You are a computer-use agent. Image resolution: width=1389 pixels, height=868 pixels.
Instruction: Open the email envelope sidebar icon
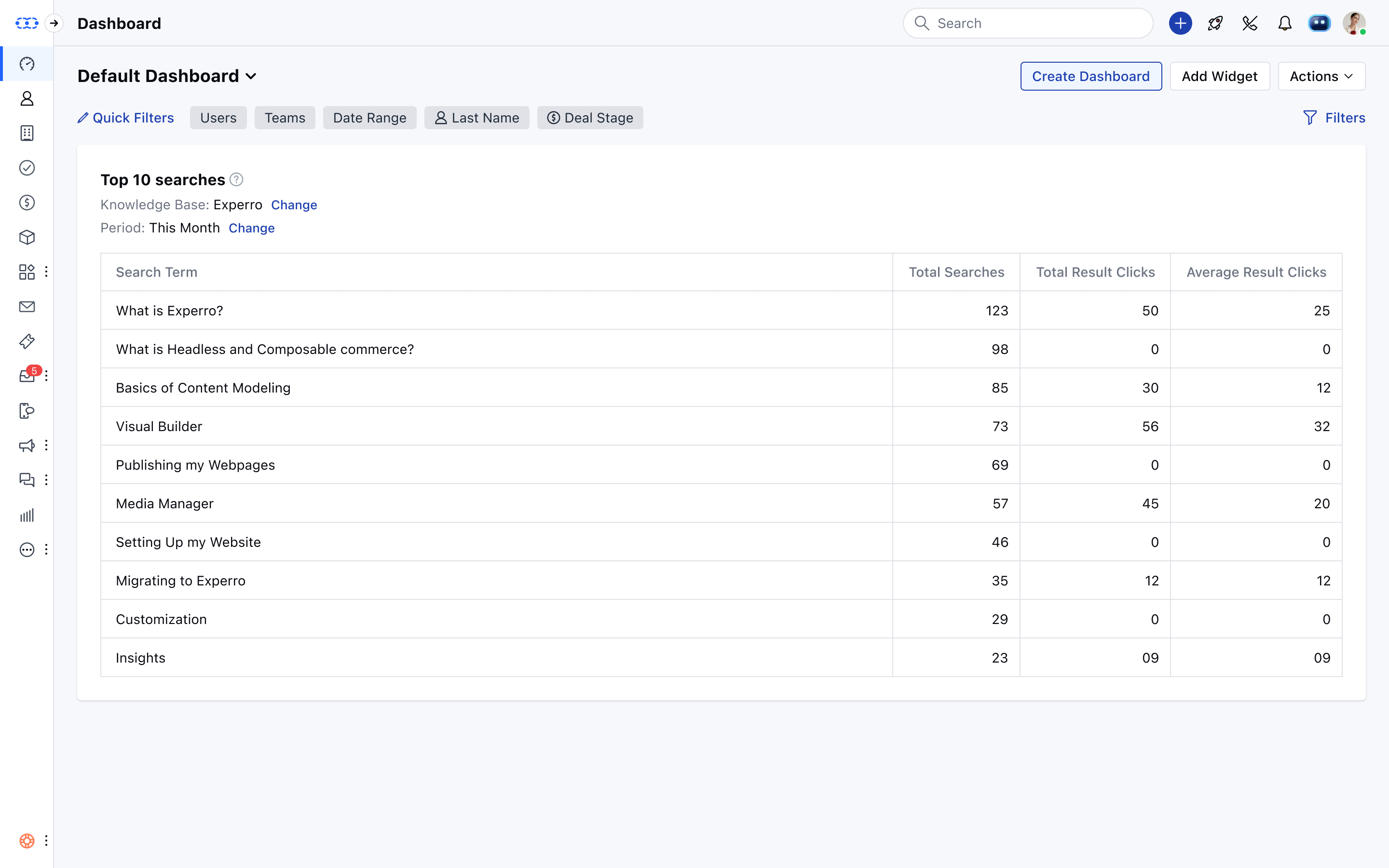(27, 307)
